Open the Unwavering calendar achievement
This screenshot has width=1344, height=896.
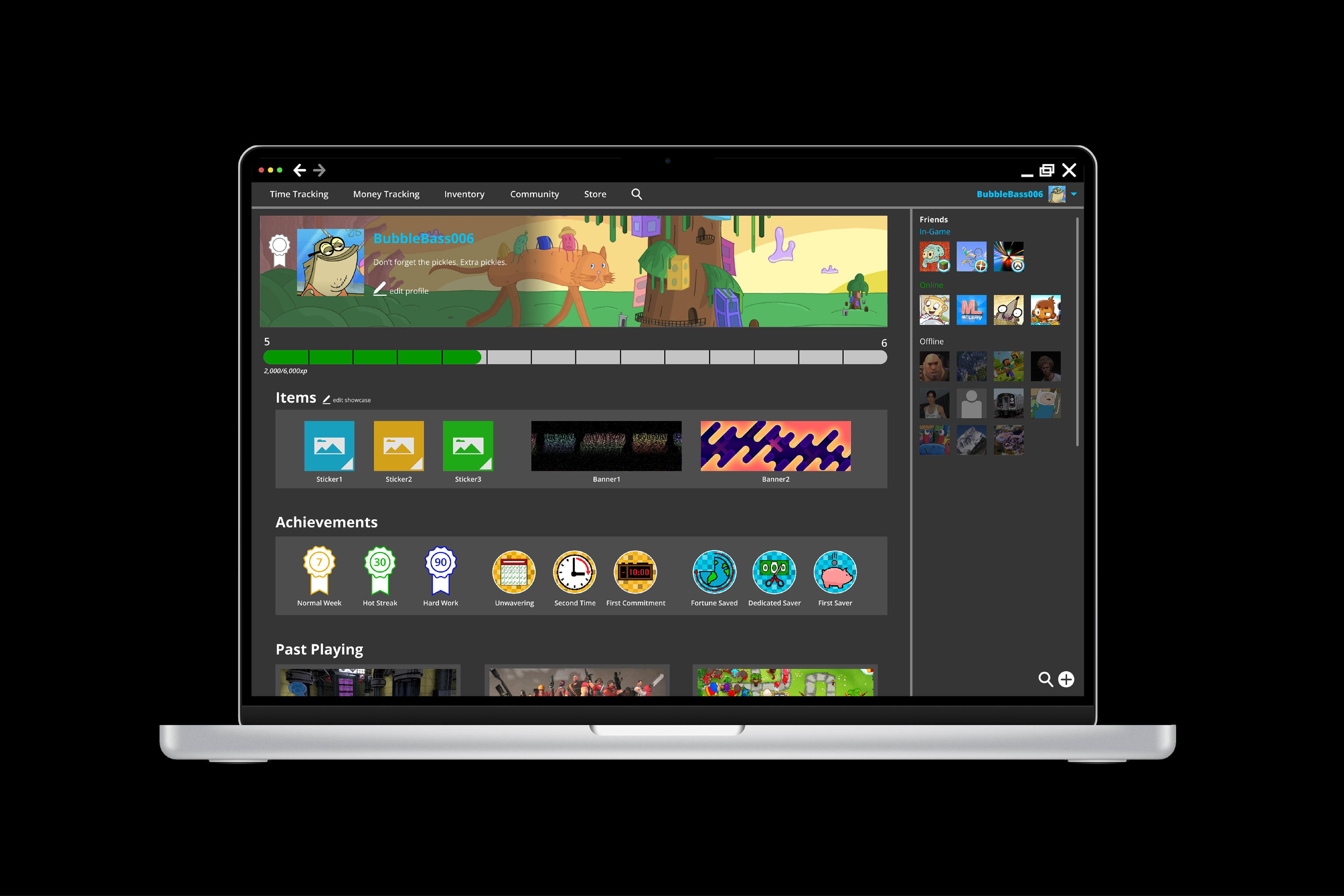click(514, 572)
